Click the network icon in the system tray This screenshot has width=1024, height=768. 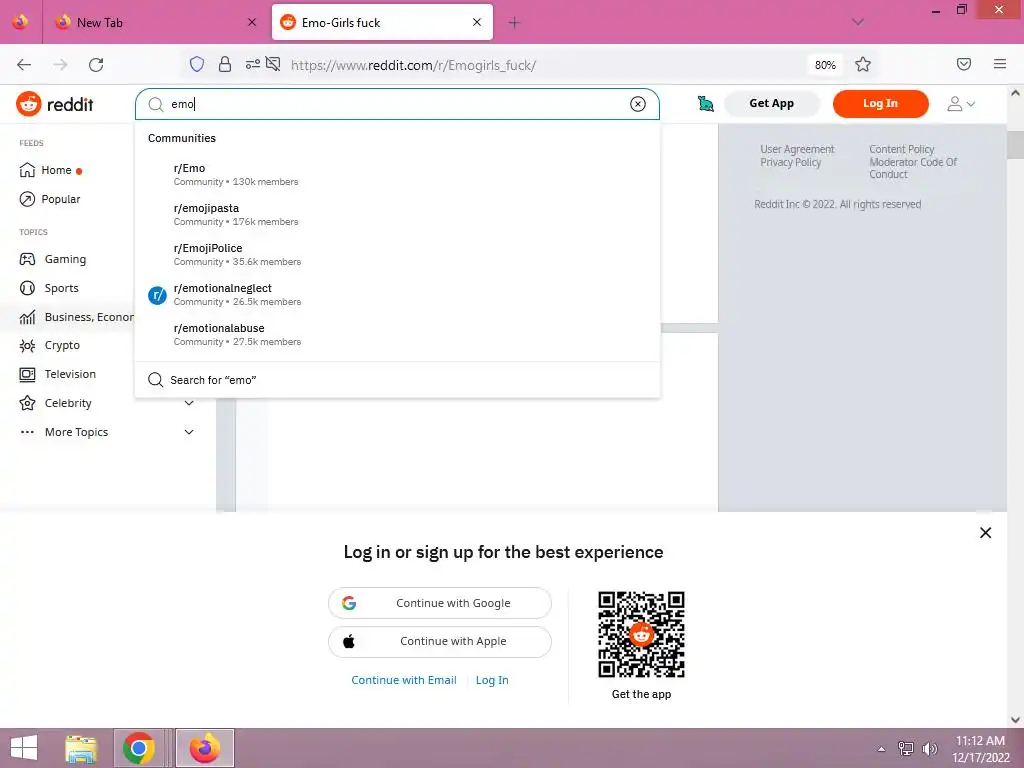(905, 748)
